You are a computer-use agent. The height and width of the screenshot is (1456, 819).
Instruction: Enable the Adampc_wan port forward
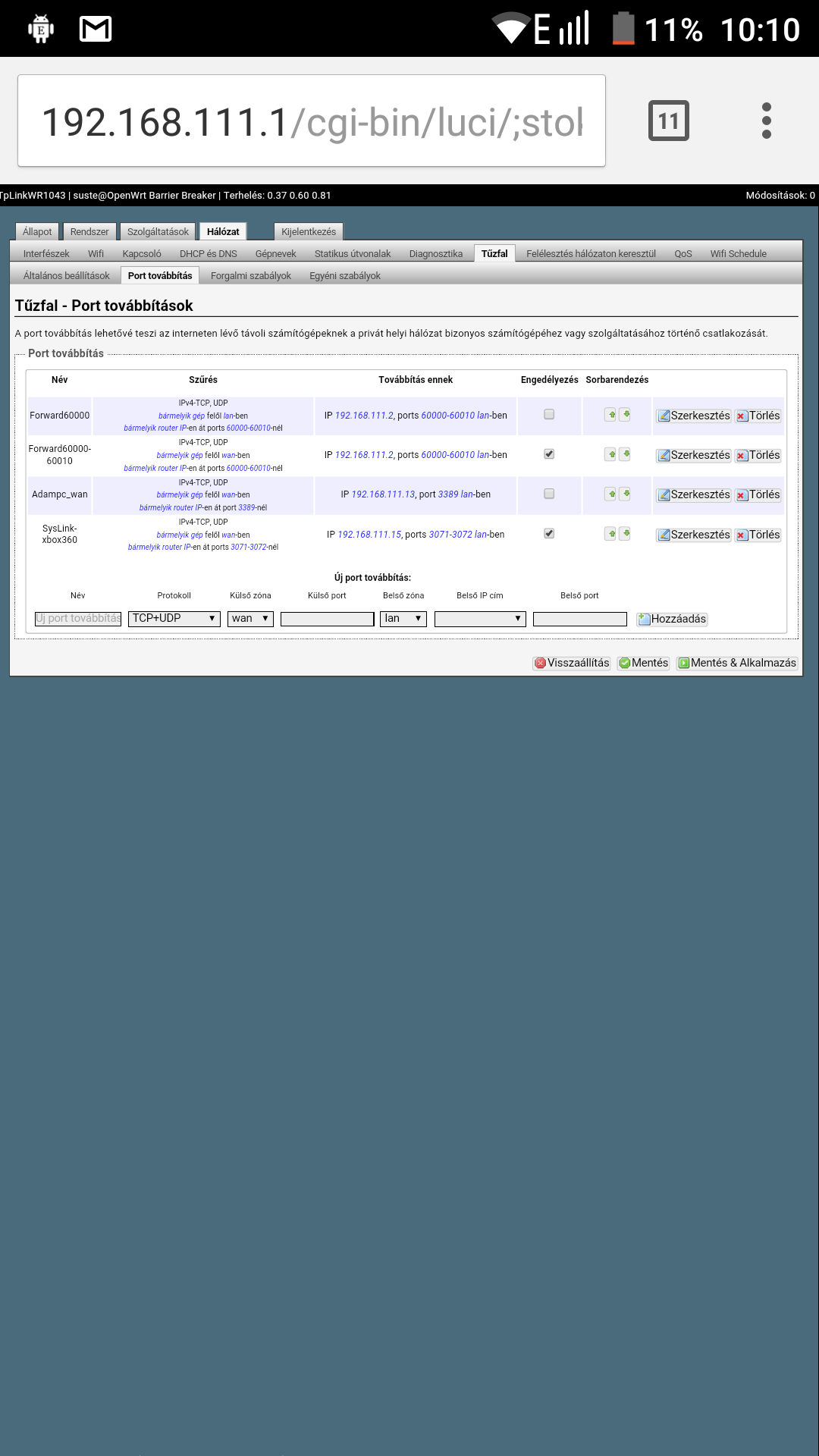click(x=549, y=494)
